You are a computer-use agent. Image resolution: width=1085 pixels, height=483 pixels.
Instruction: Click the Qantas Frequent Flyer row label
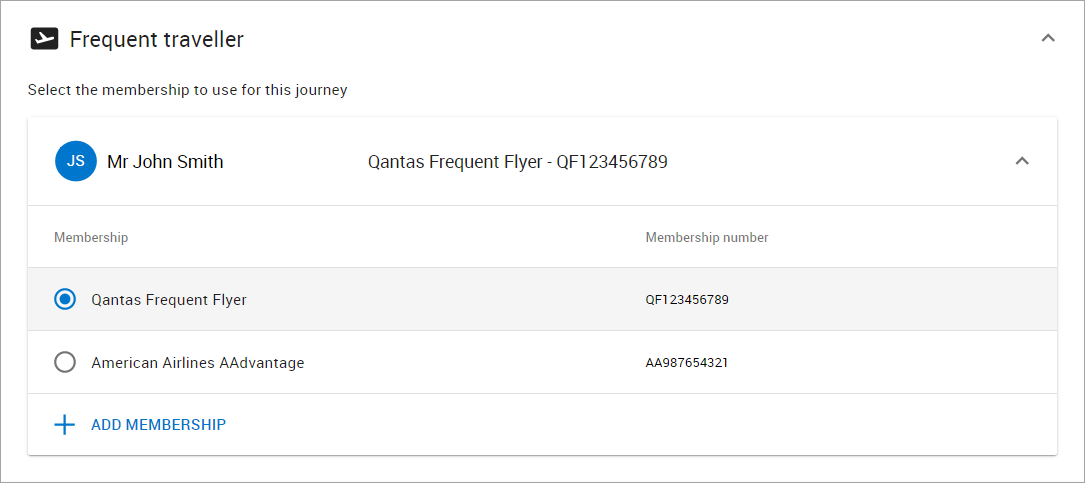(x=169, y=300)
